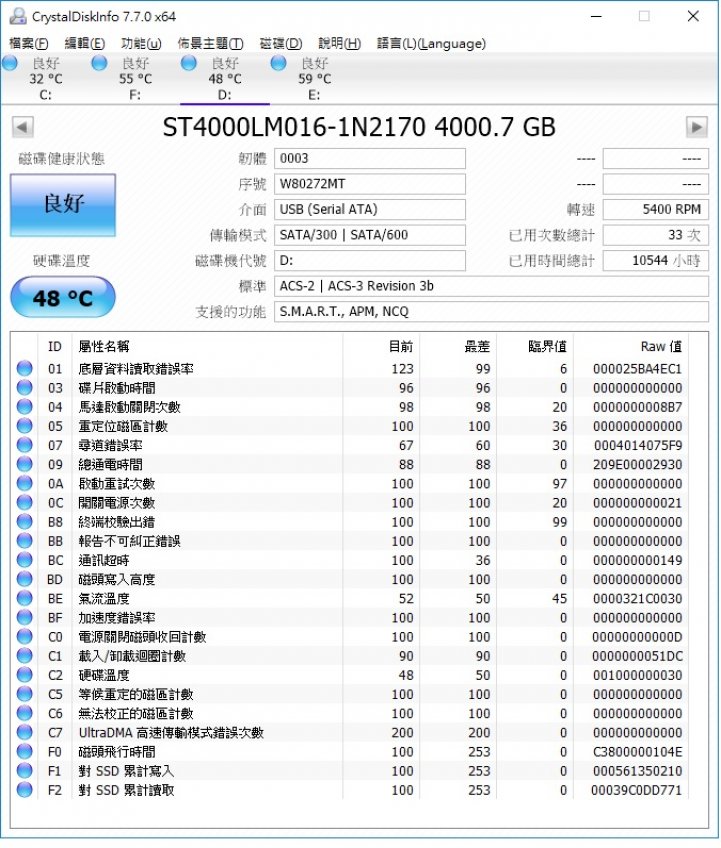
Task: Click status orb for attribute 03 row
Action: (x=24, y=388)
